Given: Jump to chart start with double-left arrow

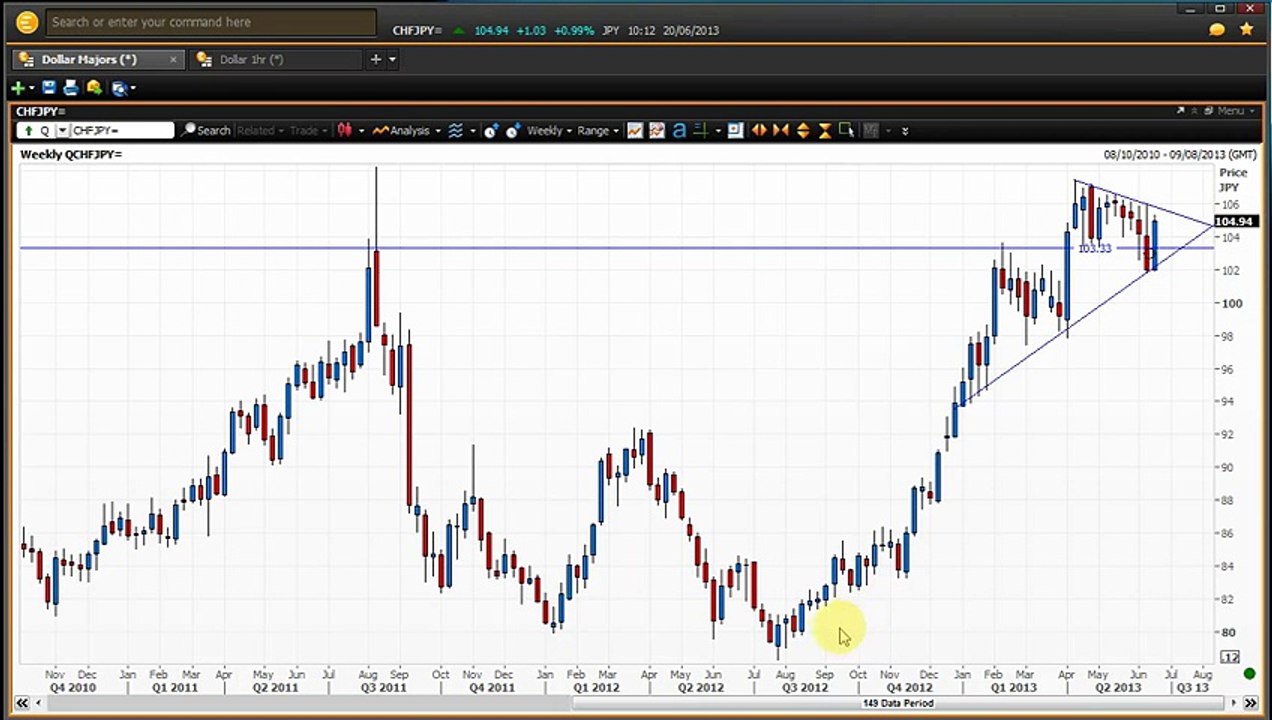Looking at the screenshot, I should click(x=20, y=703).
